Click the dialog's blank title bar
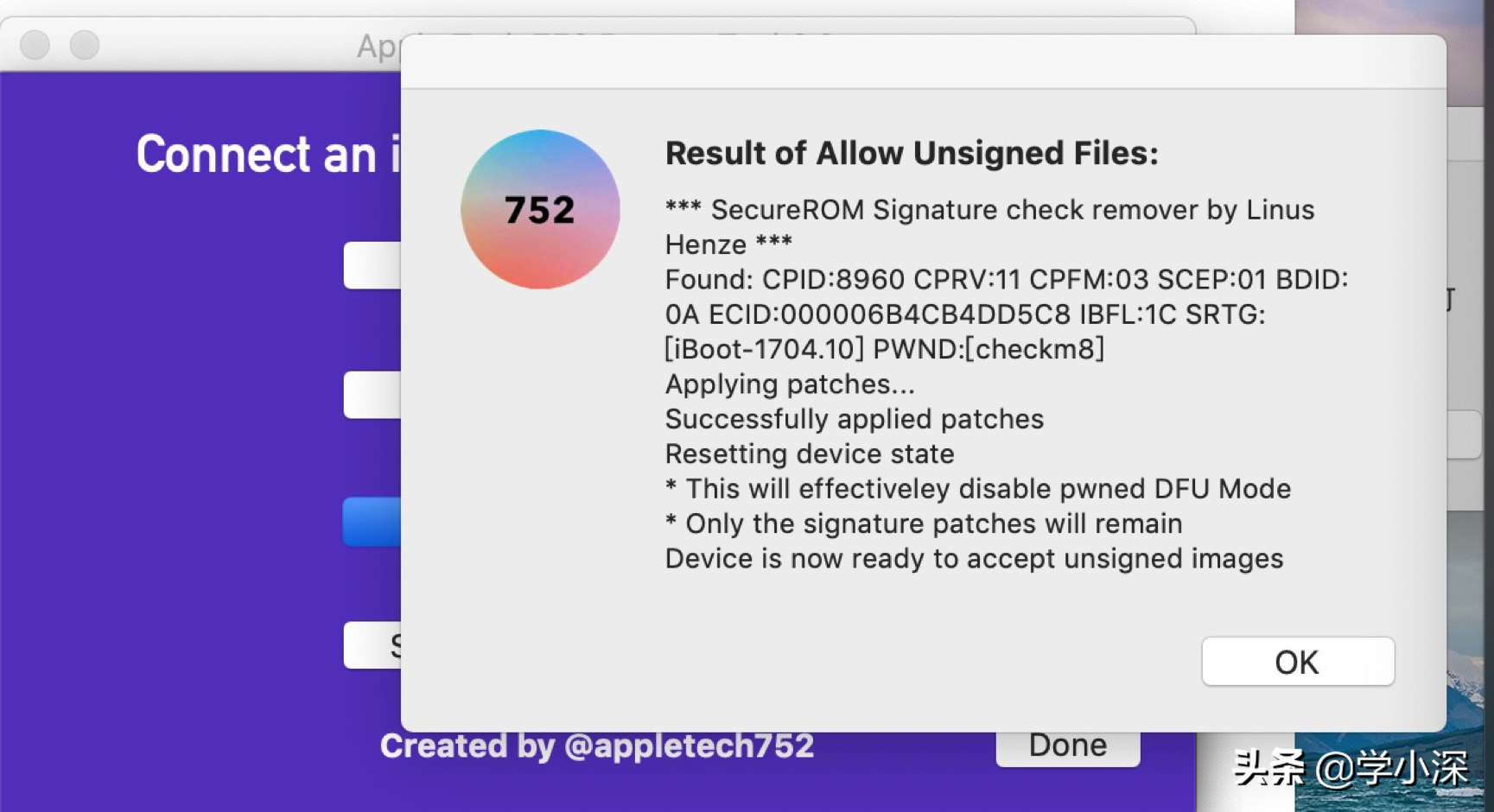Screen dimensions: 1494x812 pyautogui.click(x=923, y=61)
